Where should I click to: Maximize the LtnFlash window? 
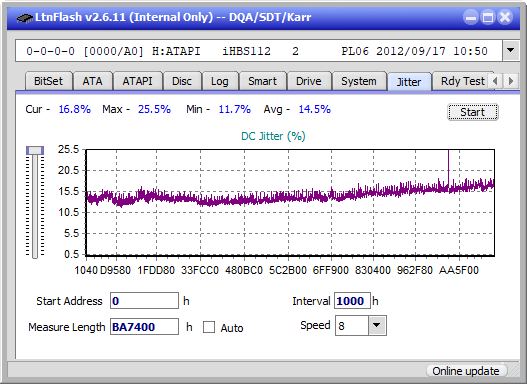click(488, 17)
